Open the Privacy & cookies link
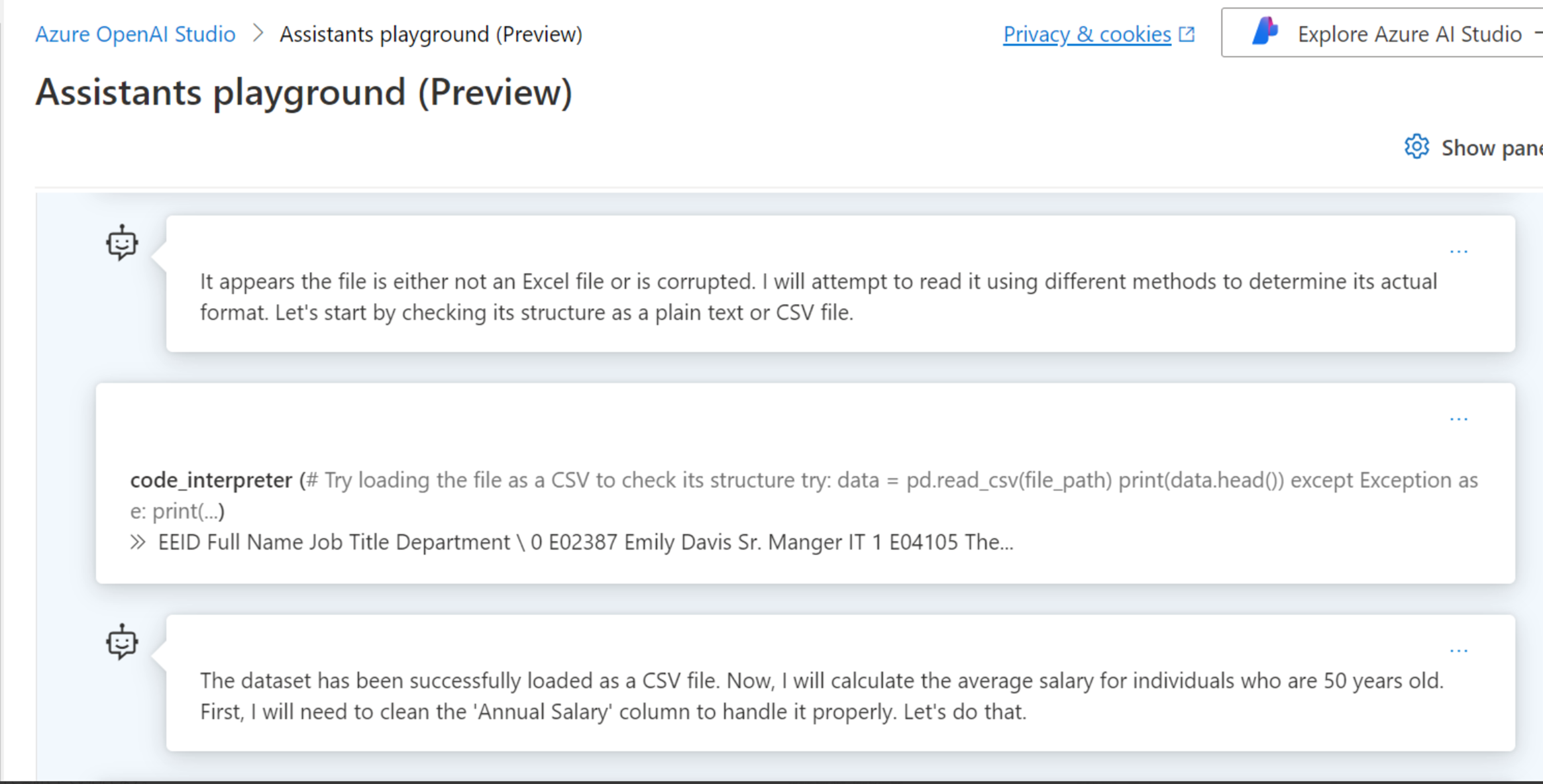Viewport: 1543px width, 784px height. click(x=1087, y=34)
